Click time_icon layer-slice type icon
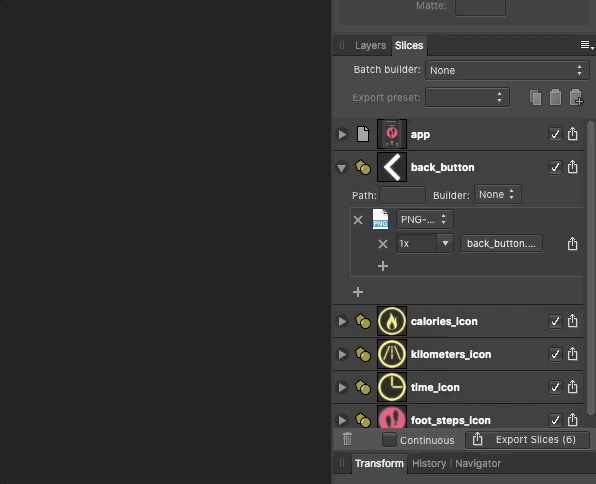596x484 pixels. click(x=363, y=387)
